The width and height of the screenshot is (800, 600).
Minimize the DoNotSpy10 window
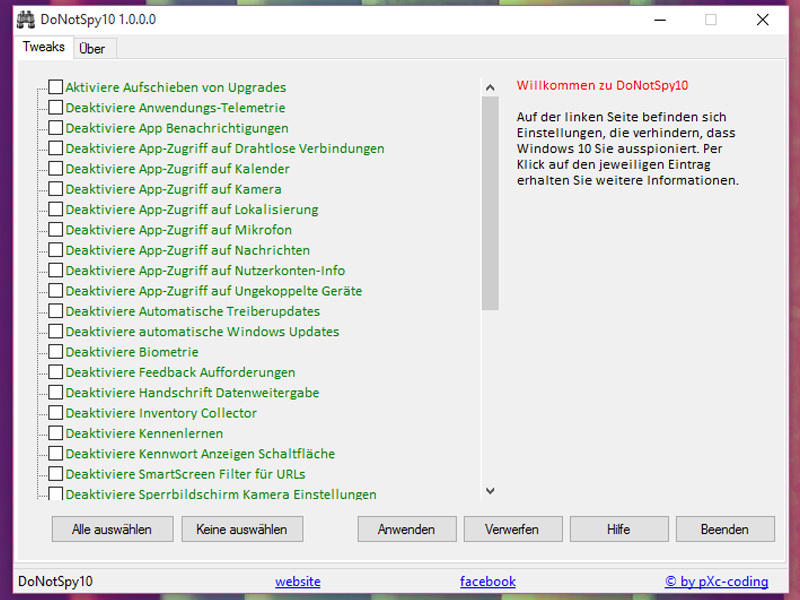point(660,20)
